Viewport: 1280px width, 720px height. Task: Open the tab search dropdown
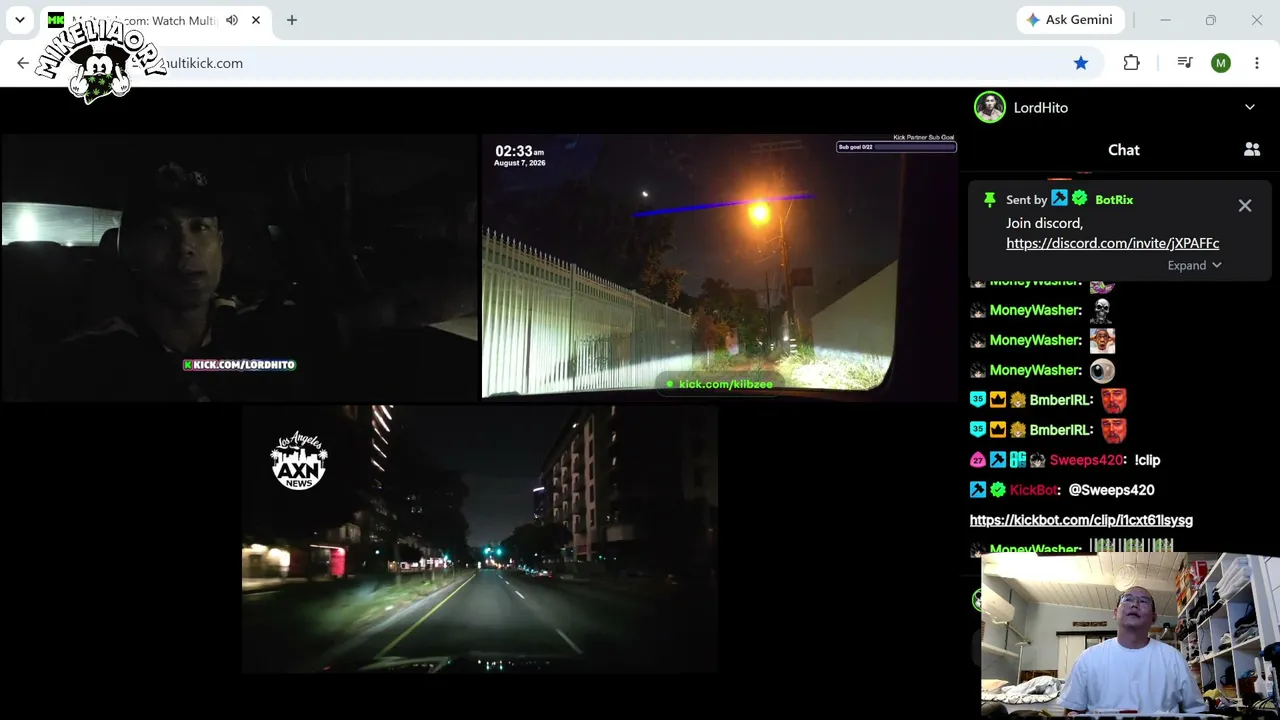19,20
